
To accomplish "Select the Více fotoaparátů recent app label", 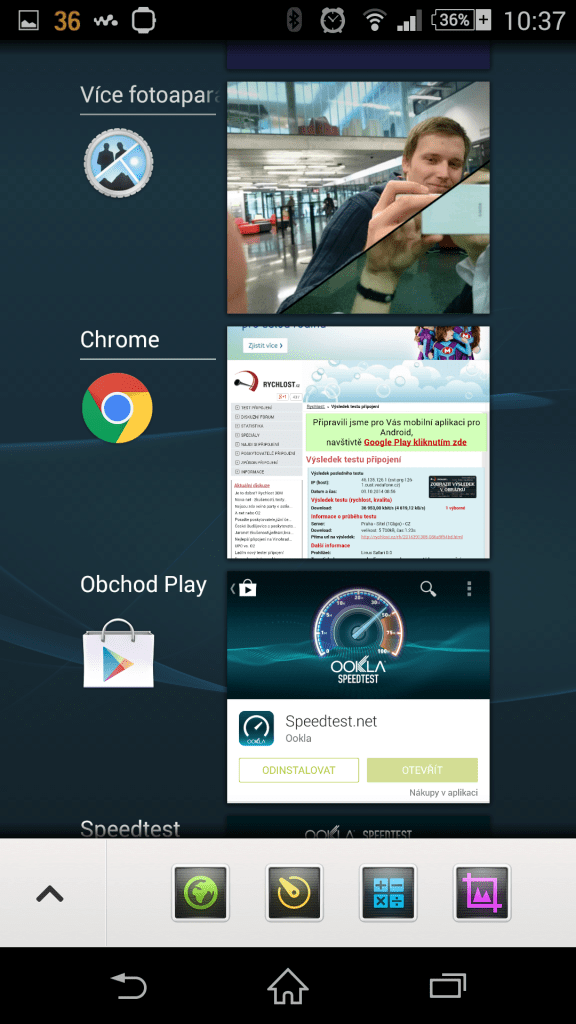I will click(x=148, y=95).
